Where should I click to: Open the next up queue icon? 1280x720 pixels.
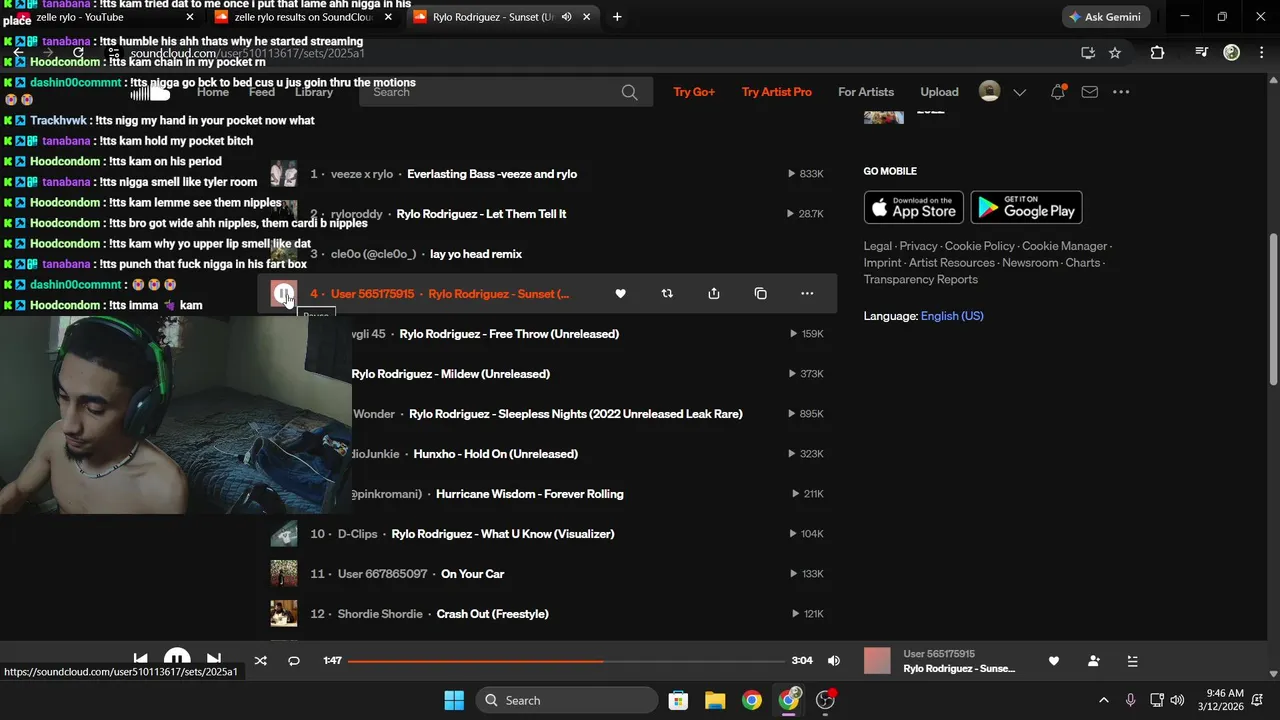pyautogui.click(x=1132, y=661)
